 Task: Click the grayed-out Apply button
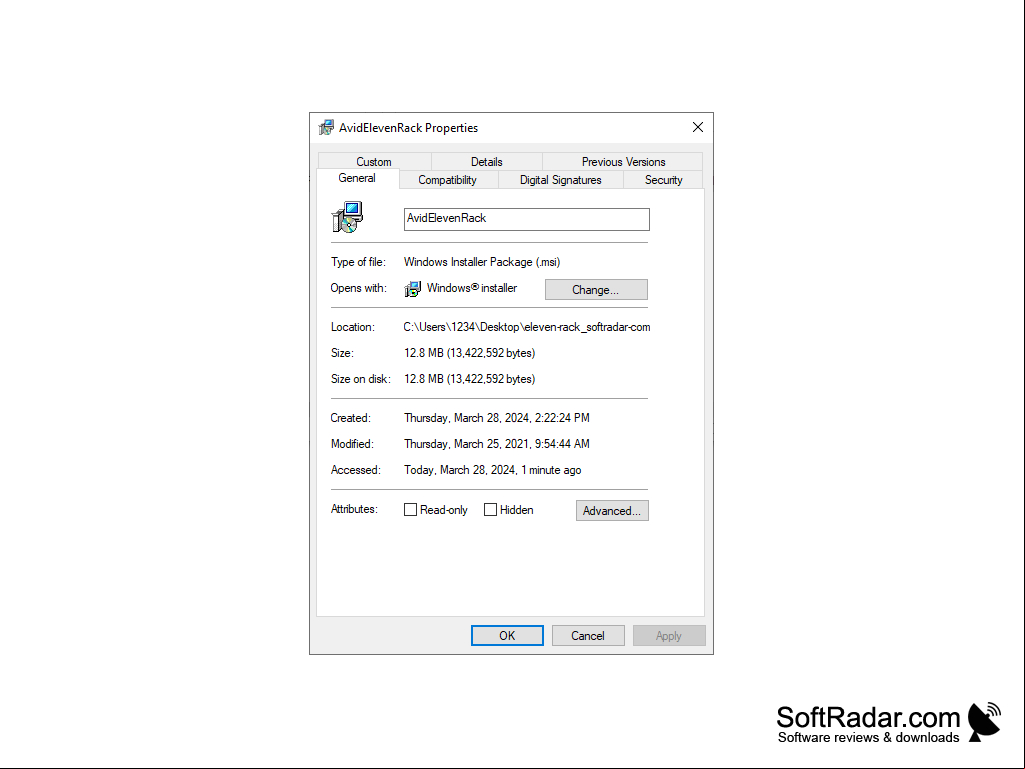(669, 636)
